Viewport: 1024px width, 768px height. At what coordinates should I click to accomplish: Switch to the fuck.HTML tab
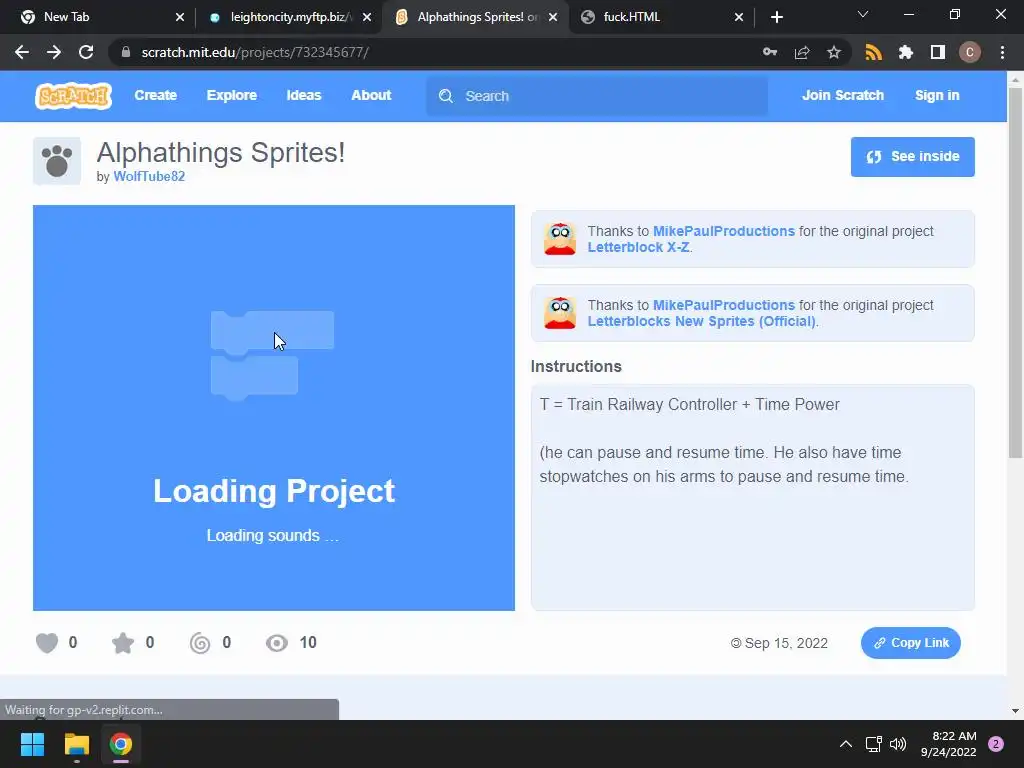coord(661,17)
